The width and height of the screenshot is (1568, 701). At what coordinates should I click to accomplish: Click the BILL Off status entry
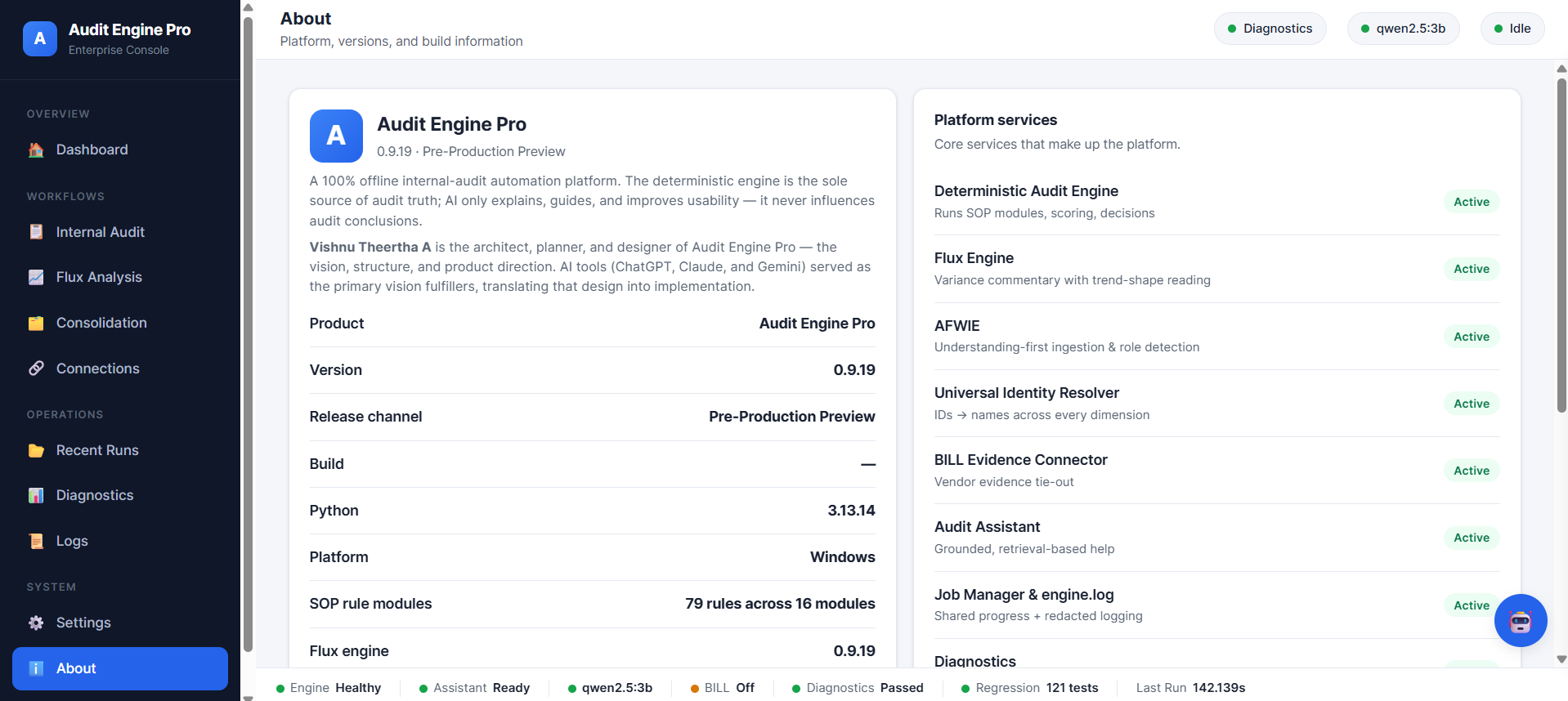722,688
